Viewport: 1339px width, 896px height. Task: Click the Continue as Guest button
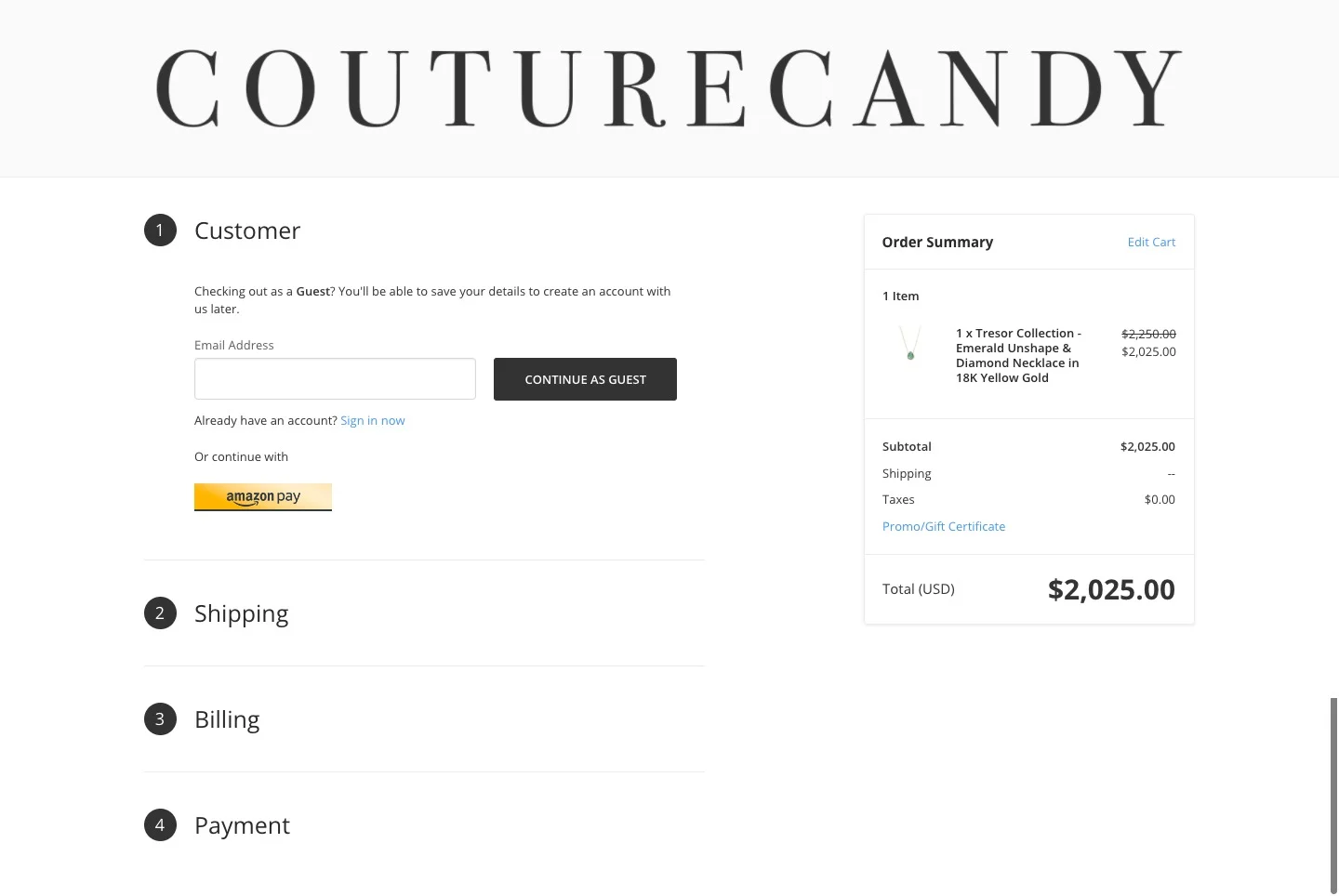click(585, 378)
